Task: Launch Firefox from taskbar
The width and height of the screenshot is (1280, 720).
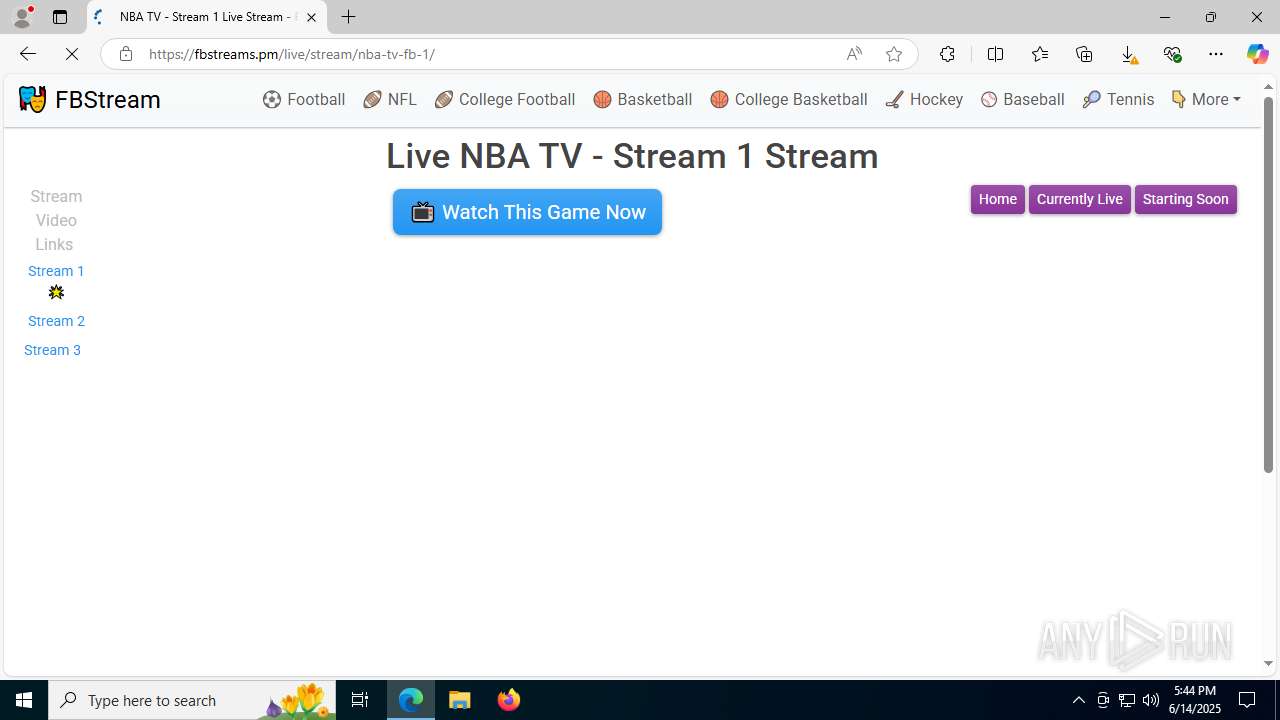Action: tap(509, 700)
